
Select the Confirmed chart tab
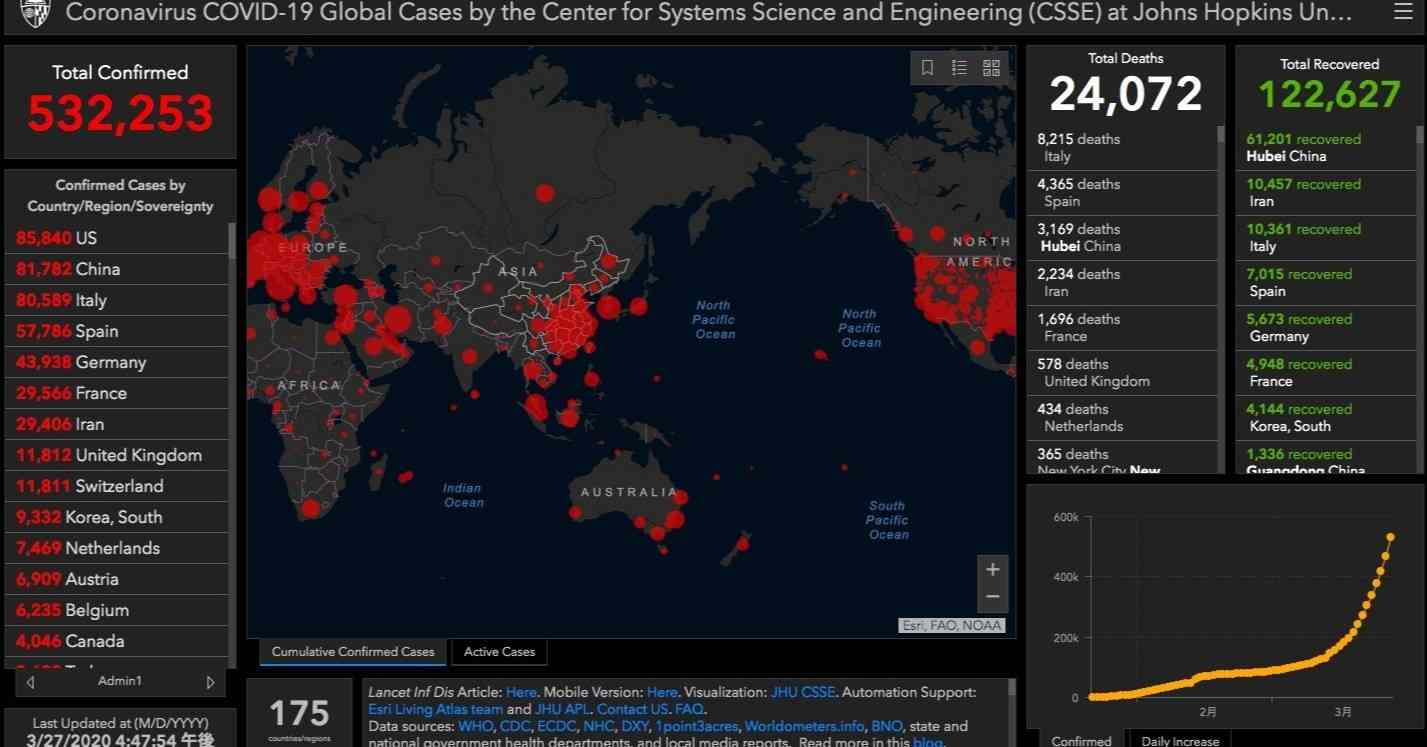pyautogui.click(x=1081, y=740)
